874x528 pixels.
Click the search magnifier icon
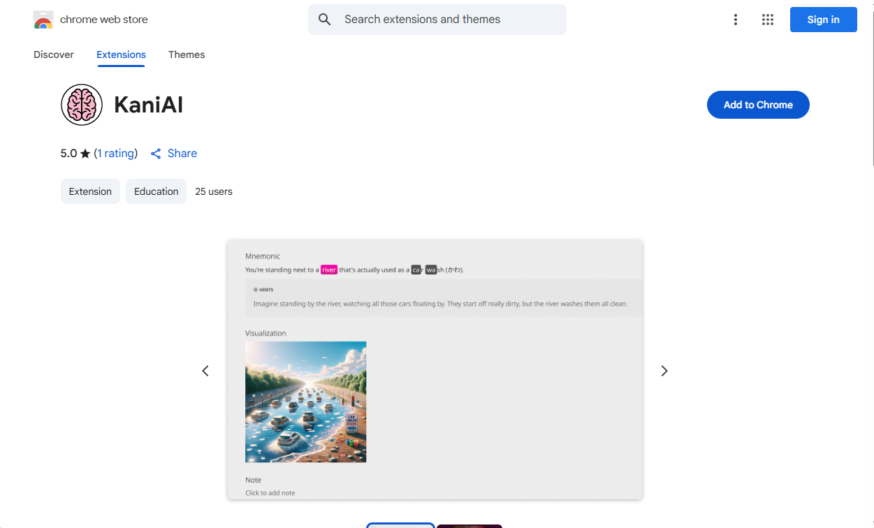324,20
